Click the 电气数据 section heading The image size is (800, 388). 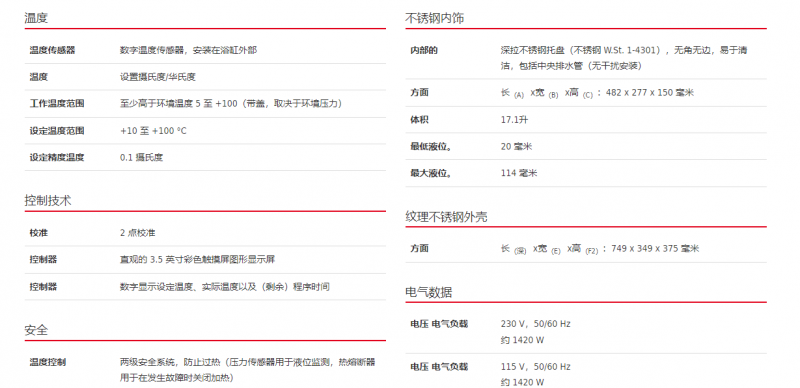[429, 293]
